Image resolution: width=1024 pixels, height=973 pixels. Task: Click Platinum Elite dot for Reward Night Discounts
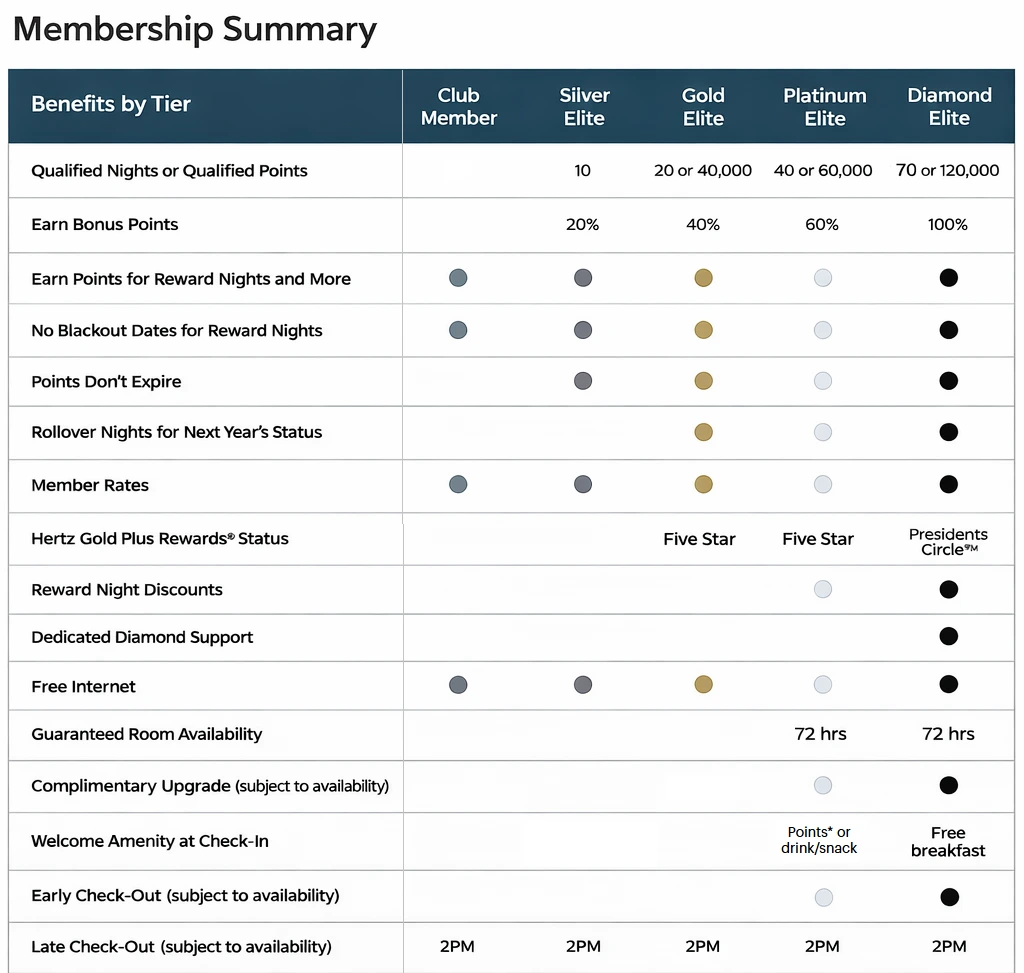[x=823, y=589]
